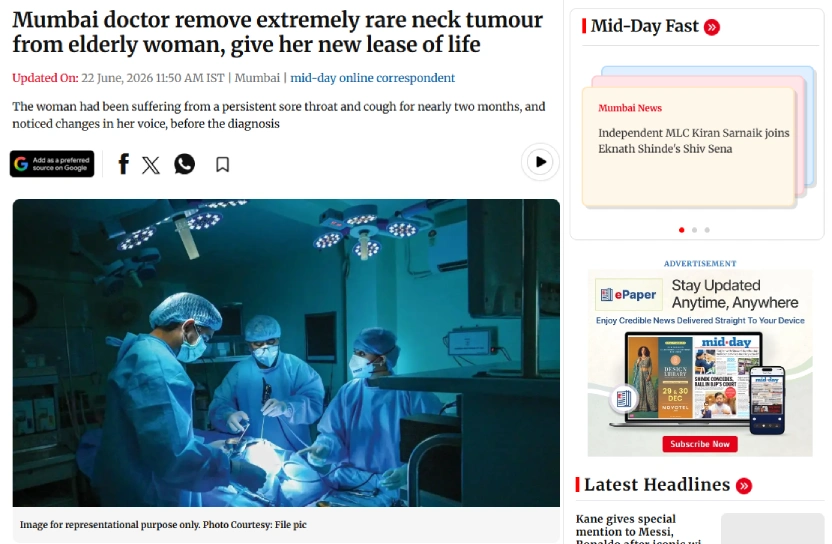Viewport: 832px width, 544px height.
Task: Click the laptop e-paper preview in ad
Action: click(694, 377)
